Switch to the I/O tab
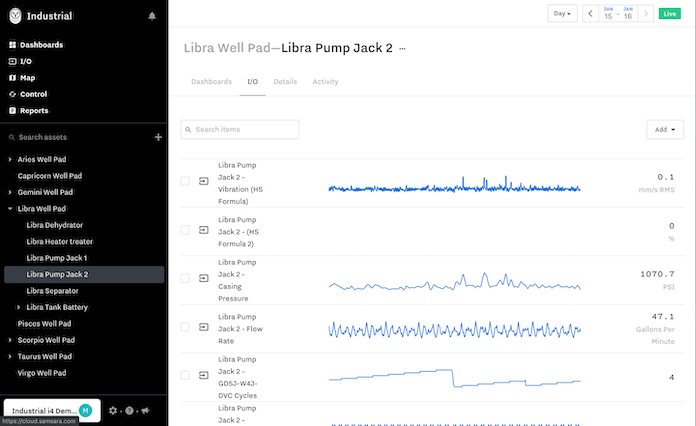 coord(253,82)
